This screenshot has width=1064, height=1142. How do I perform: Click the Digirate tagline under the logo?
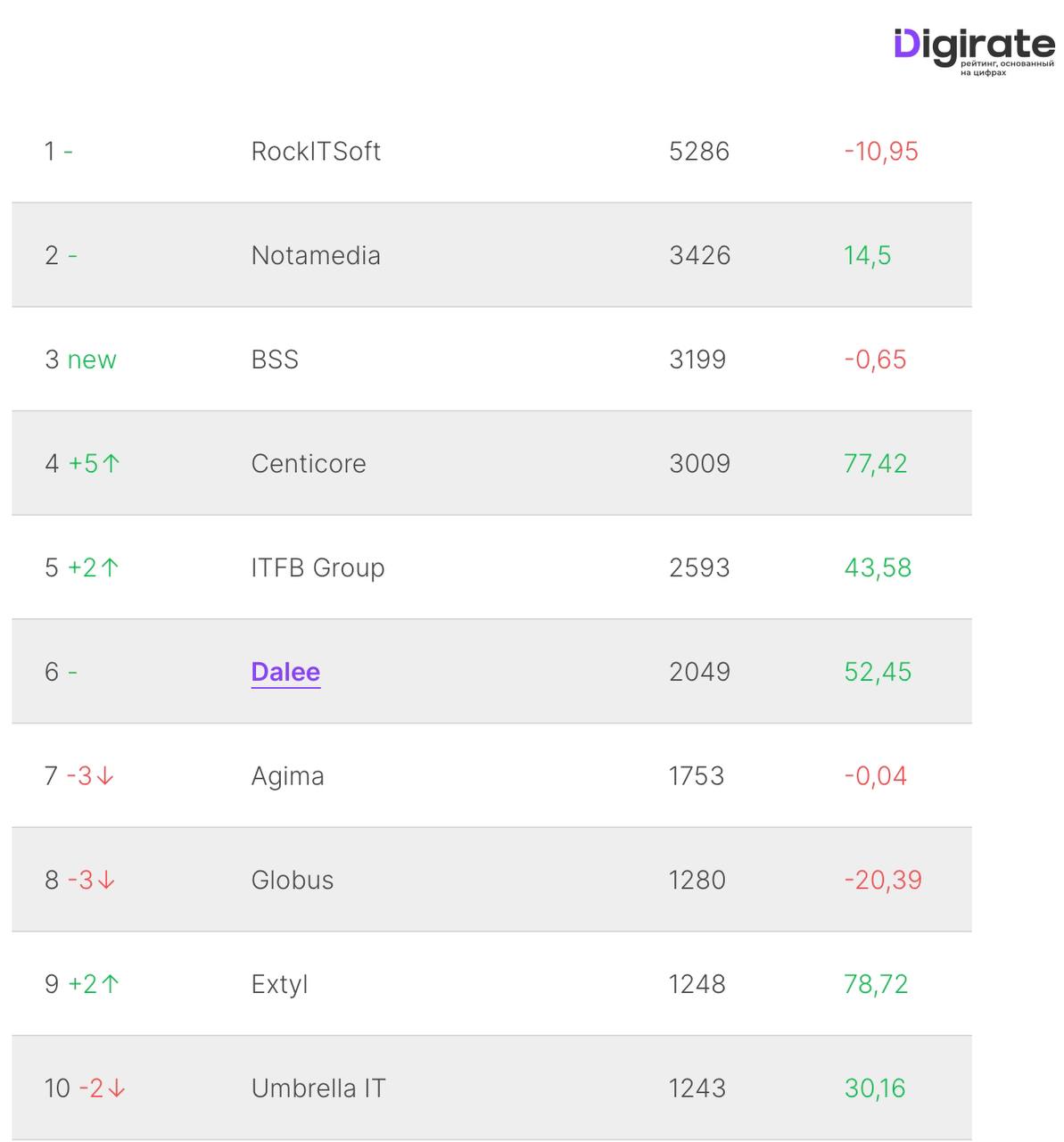pos(1007,69)
